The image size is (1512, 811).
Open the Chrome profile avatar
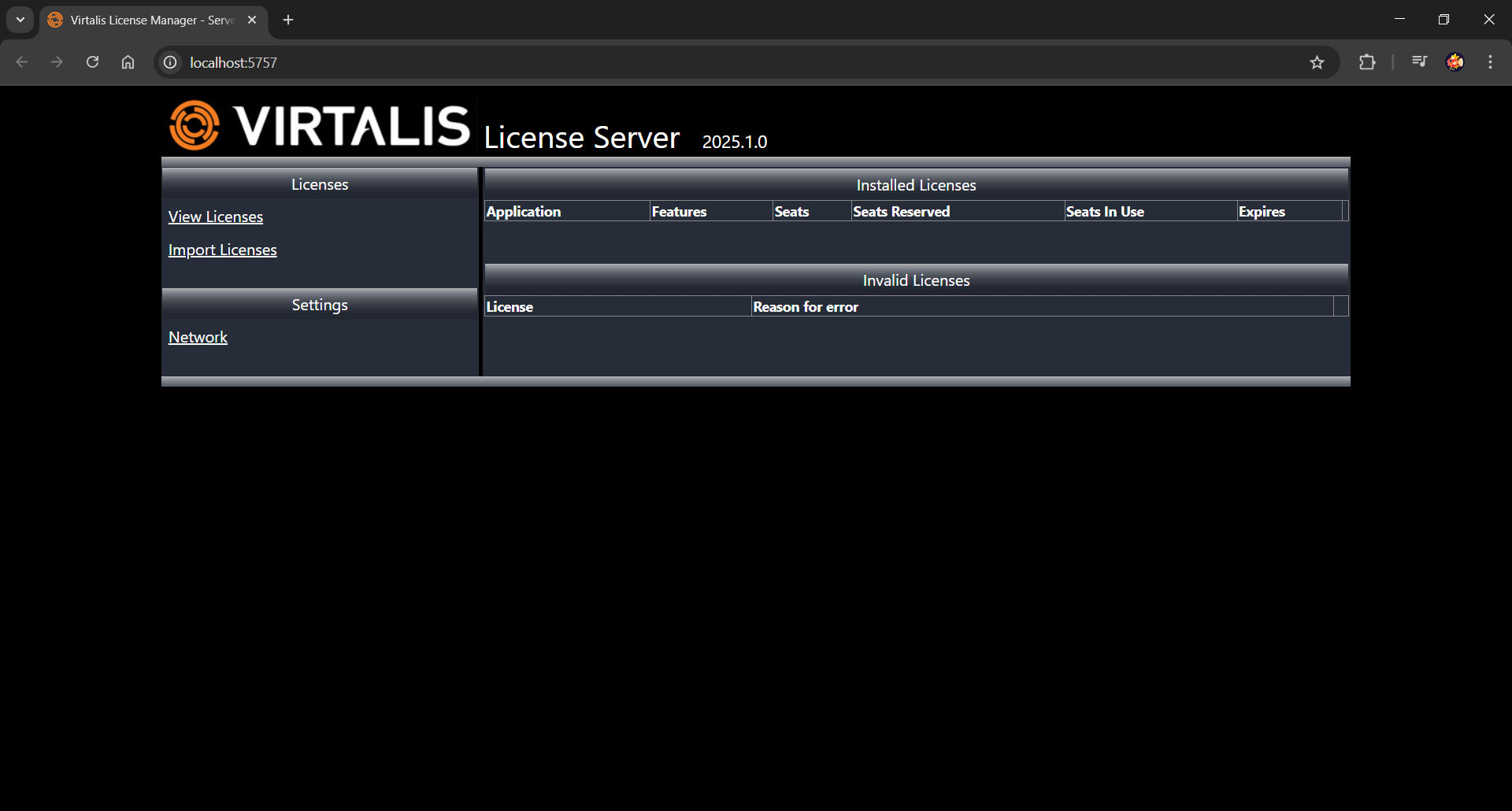(x=1455, y=62)
